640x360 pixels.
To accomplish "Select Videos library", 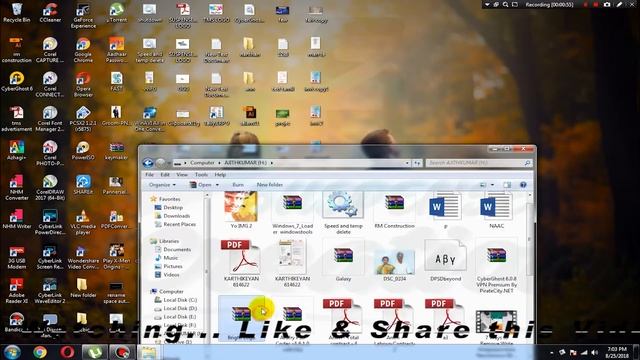I will [171, 275].
